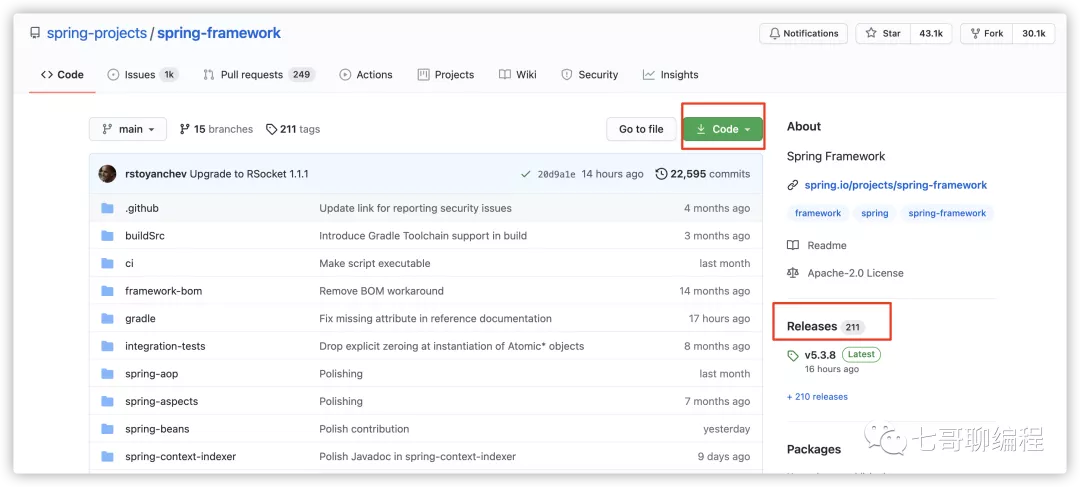The height and width of the screenshot is (487, 1080).
Task: Click the license scale icon
Action: (x=793, y=273)
